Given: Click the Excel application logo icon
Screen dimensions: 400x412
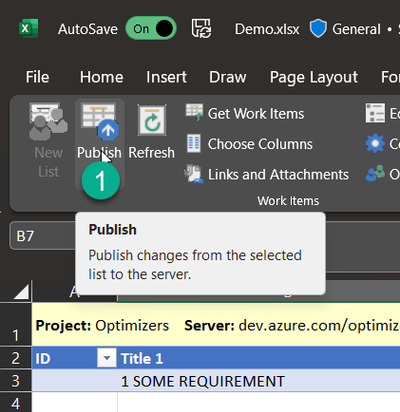Looking at the screenshot, I should [x=28, y=29].
